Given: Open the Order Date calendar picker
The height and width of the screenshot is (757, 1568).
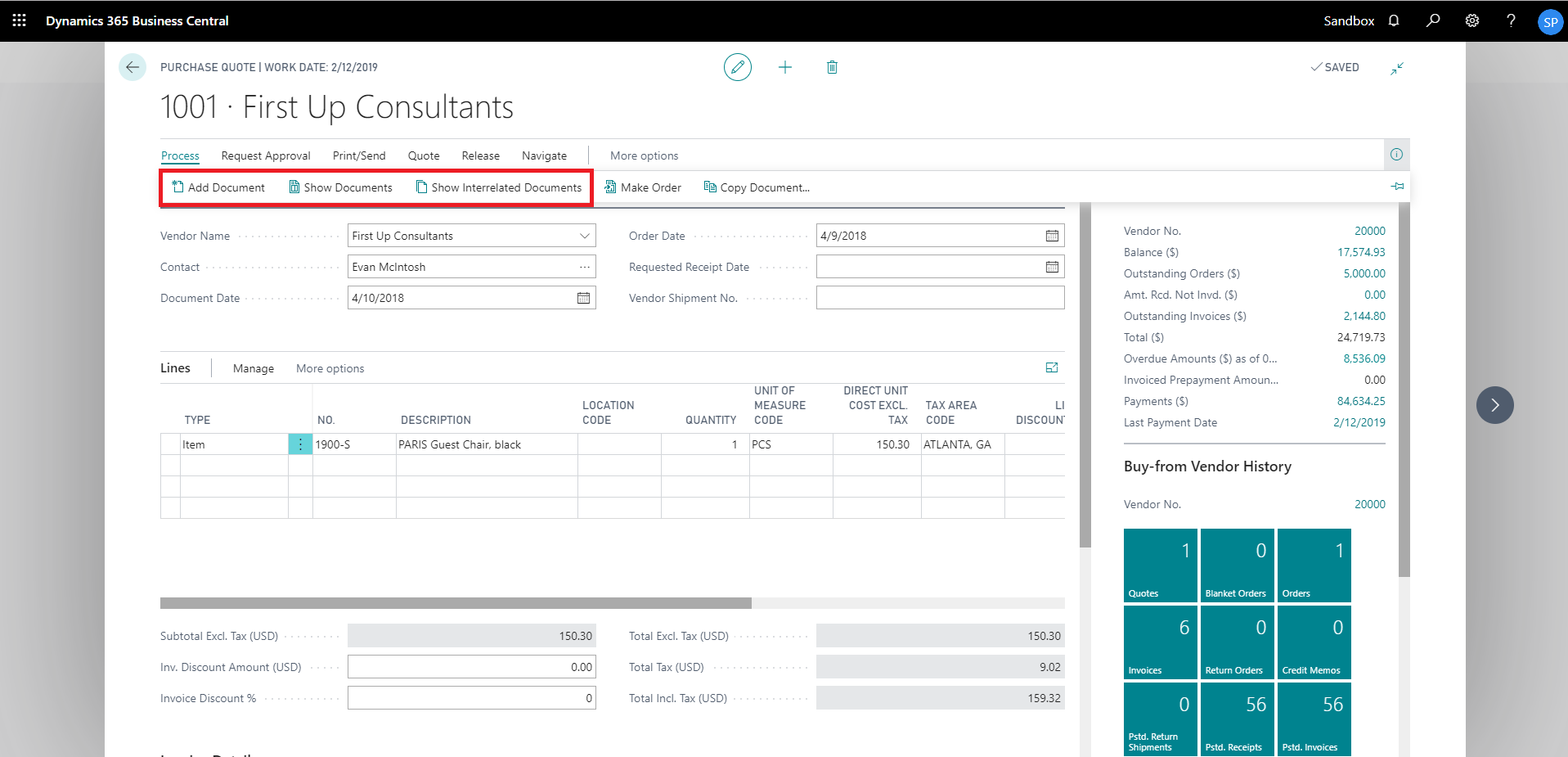Looking at the screenshot, I should click(x=1052, y=236).
